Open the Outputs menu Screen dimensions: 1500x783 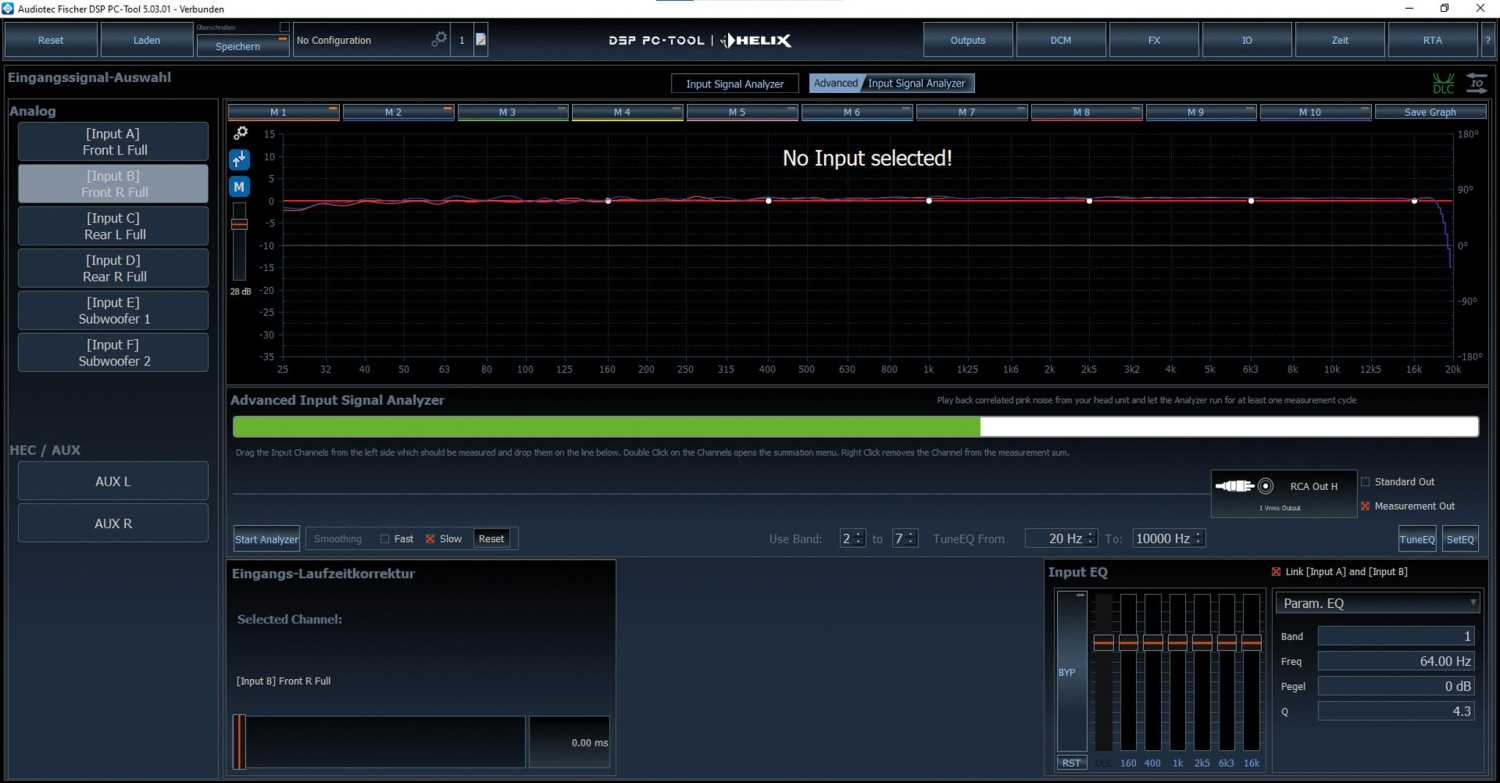(968, 40)
